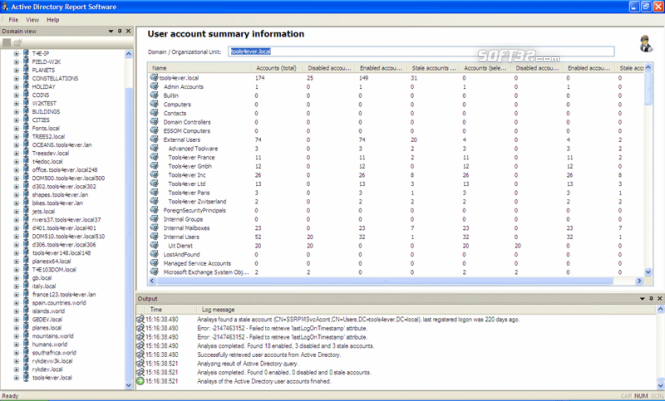Click the first toolbar icon in the Domain view panel

click(7, 43)
